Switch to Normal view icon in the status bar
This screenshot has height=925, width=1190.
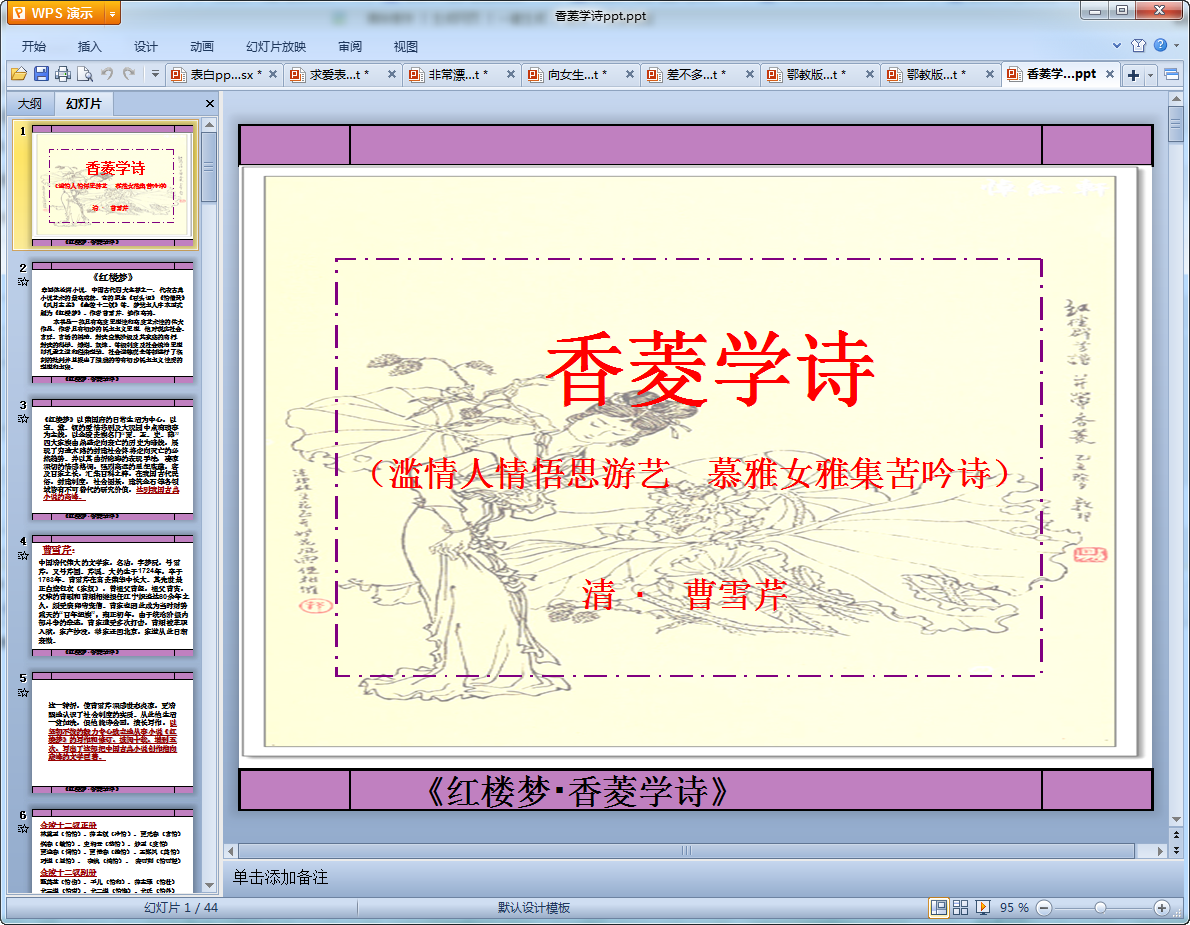tap(939, 908)
